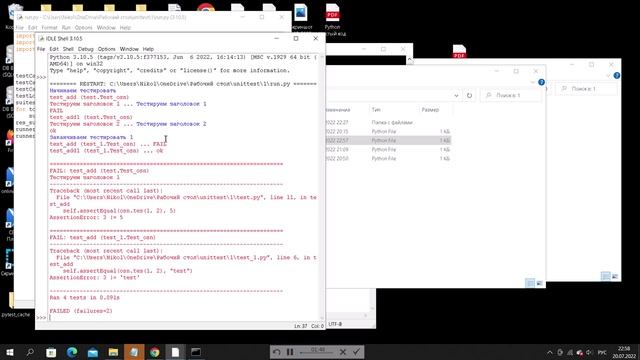The width and height of the screenshot is (640, 360).
Task: Expand address bar history dropdown in front Explorer
Action: [x=456, y=96]
